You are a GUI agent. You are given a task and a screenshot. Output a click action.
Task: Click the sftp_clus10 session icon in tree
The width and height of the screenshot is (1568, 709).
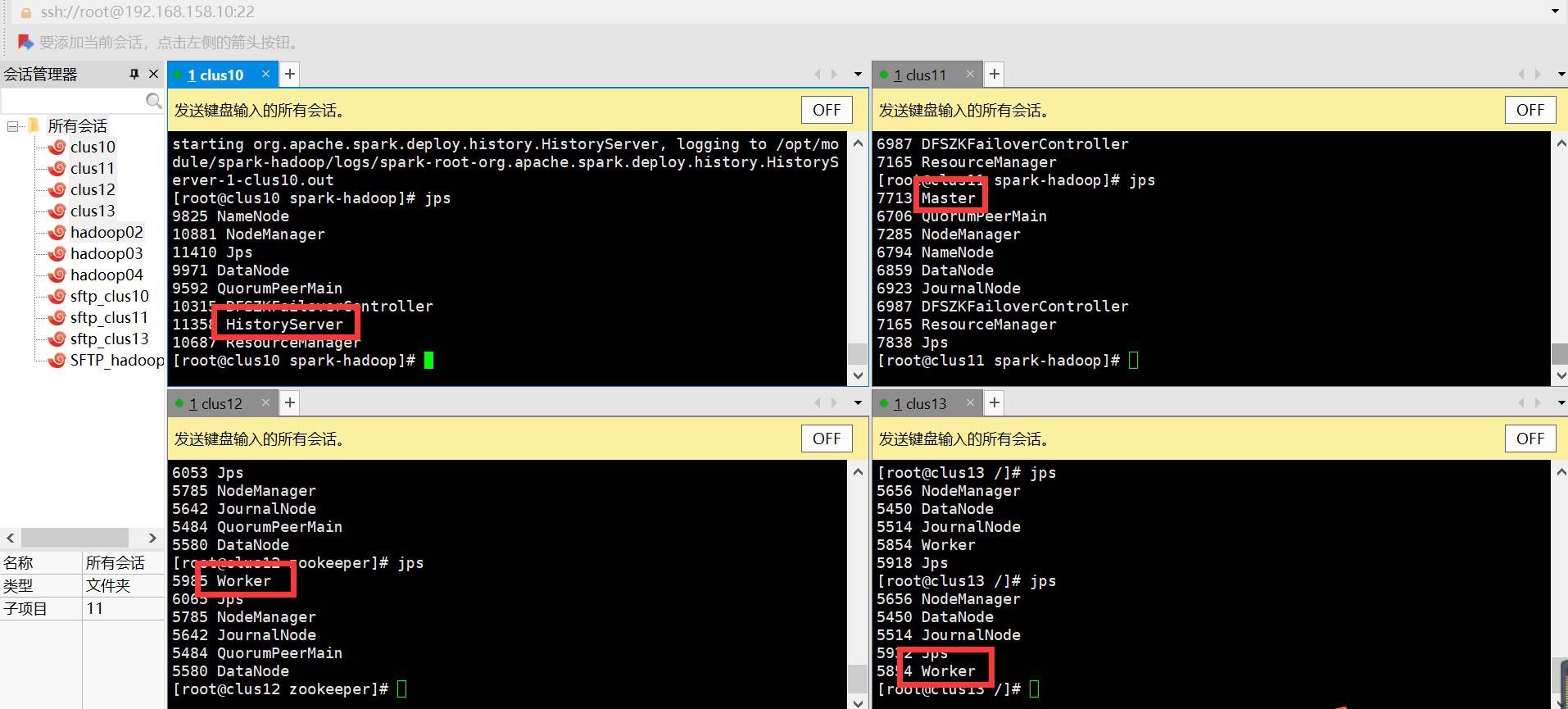57,297
